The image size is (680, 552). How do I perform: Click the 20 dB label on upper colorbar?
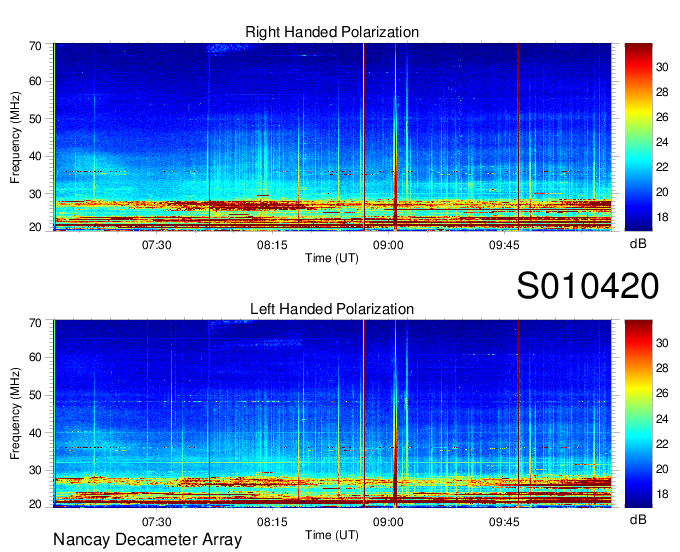coord(662,192)
